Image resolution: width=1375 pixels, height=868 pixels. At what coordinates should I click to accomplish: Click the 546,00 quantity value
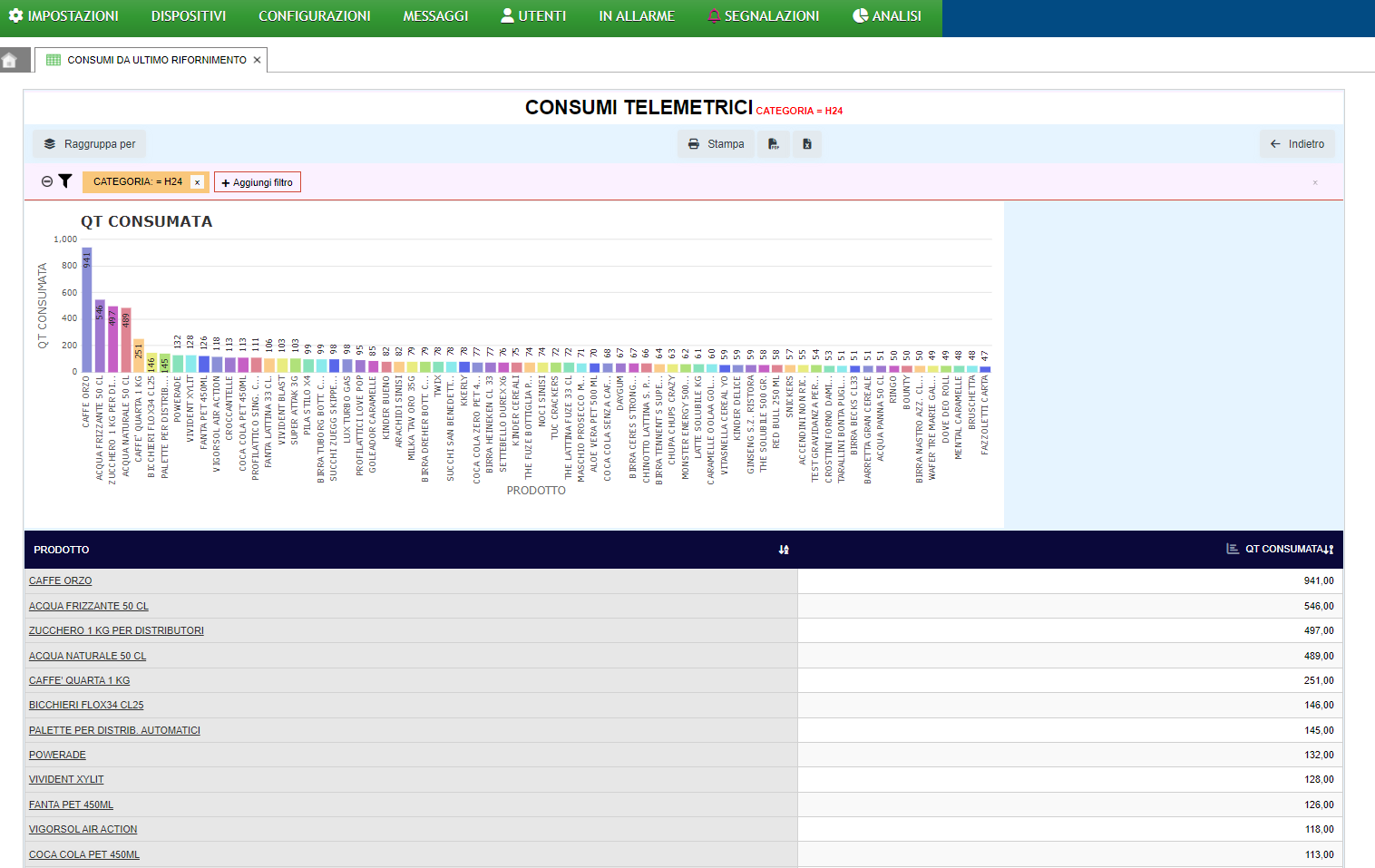coord(1319,606)
